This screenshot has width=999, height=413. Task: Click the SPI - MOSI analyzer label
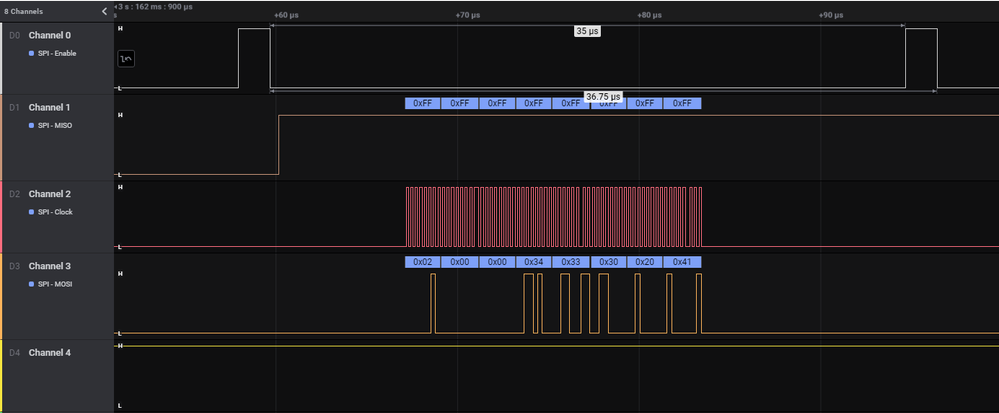[x=55, y=284]
